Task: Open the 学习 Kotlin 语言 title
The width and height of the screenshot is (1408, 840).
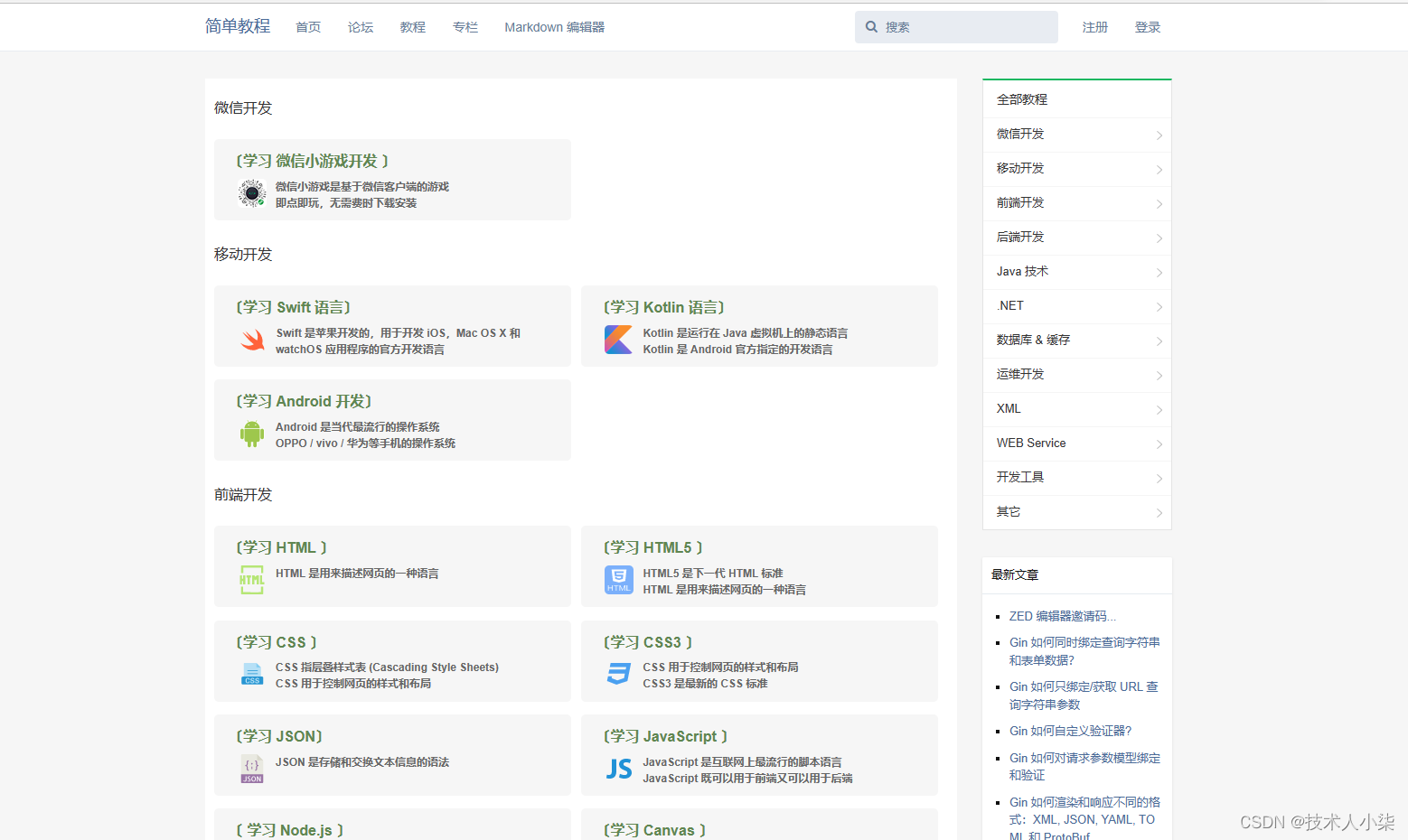Action: (x=664, y=307)
